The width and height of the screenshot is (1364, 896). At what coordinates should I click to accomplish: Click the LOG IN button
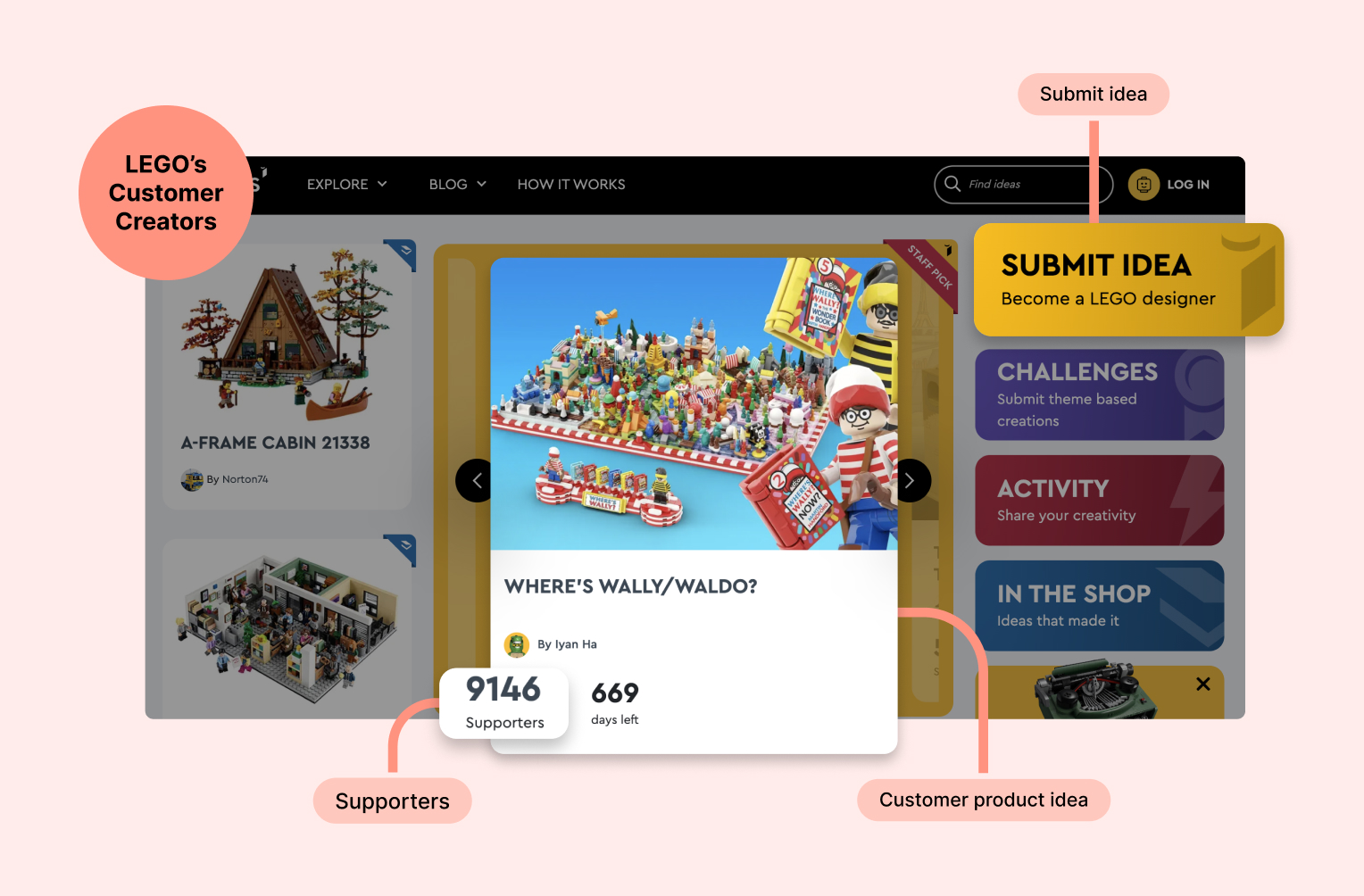click(1188, 185)
